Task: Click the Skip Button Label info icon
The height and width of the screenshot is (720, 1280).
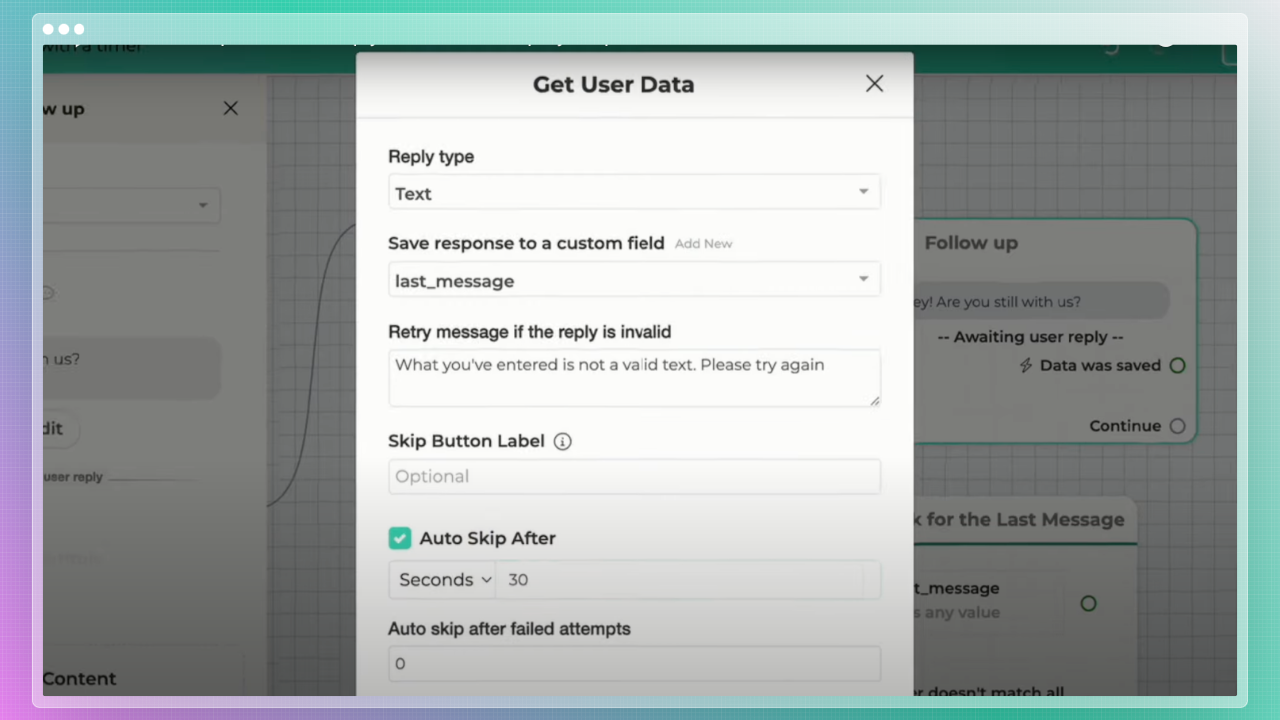Action: (x=563, y=441)
